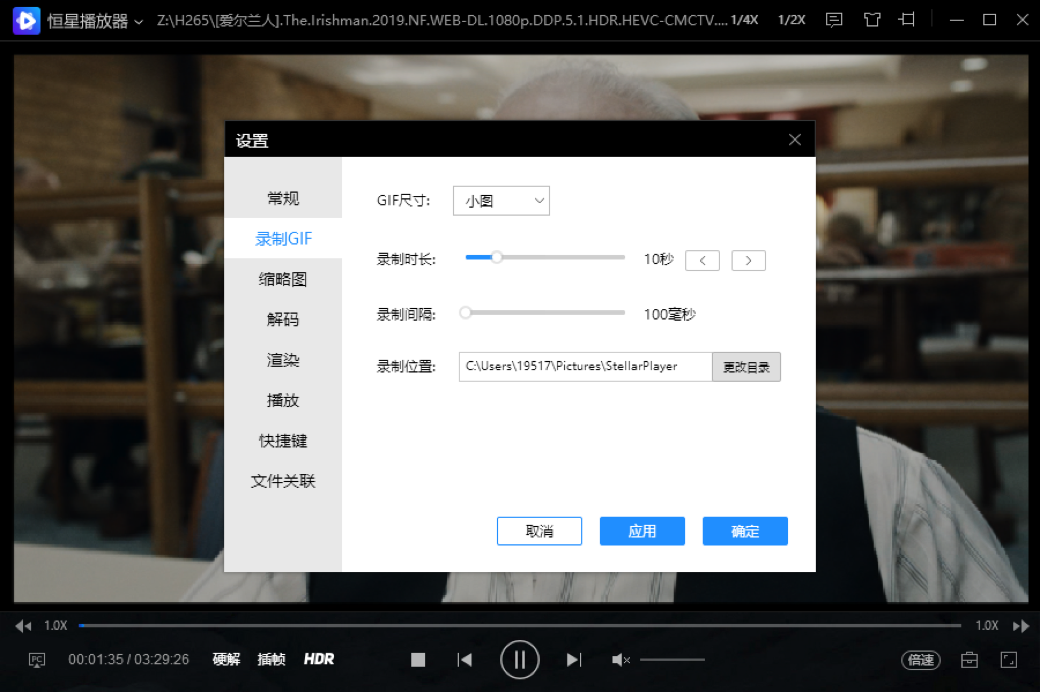Toggle 硬解 hardware decoding
1040x692 pixels.
coord(225,659)
